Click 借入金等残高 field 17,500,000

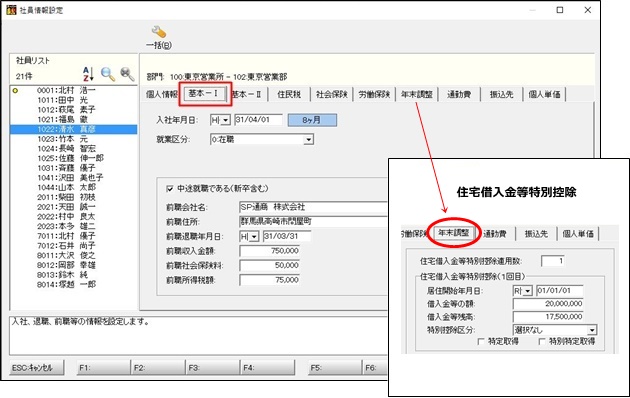pyautogui.click(x=548, y=317)
